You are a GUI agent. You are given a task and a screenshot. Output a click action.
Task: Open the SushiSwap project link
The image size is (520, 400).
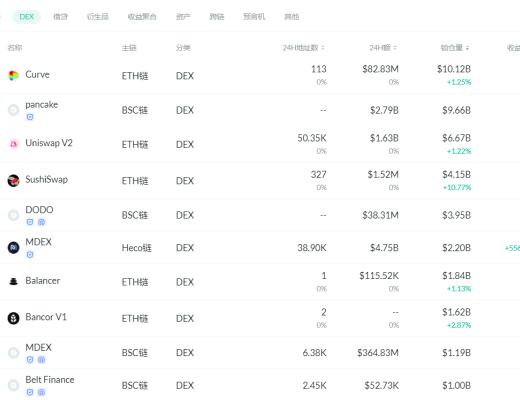tap(47, 180)
